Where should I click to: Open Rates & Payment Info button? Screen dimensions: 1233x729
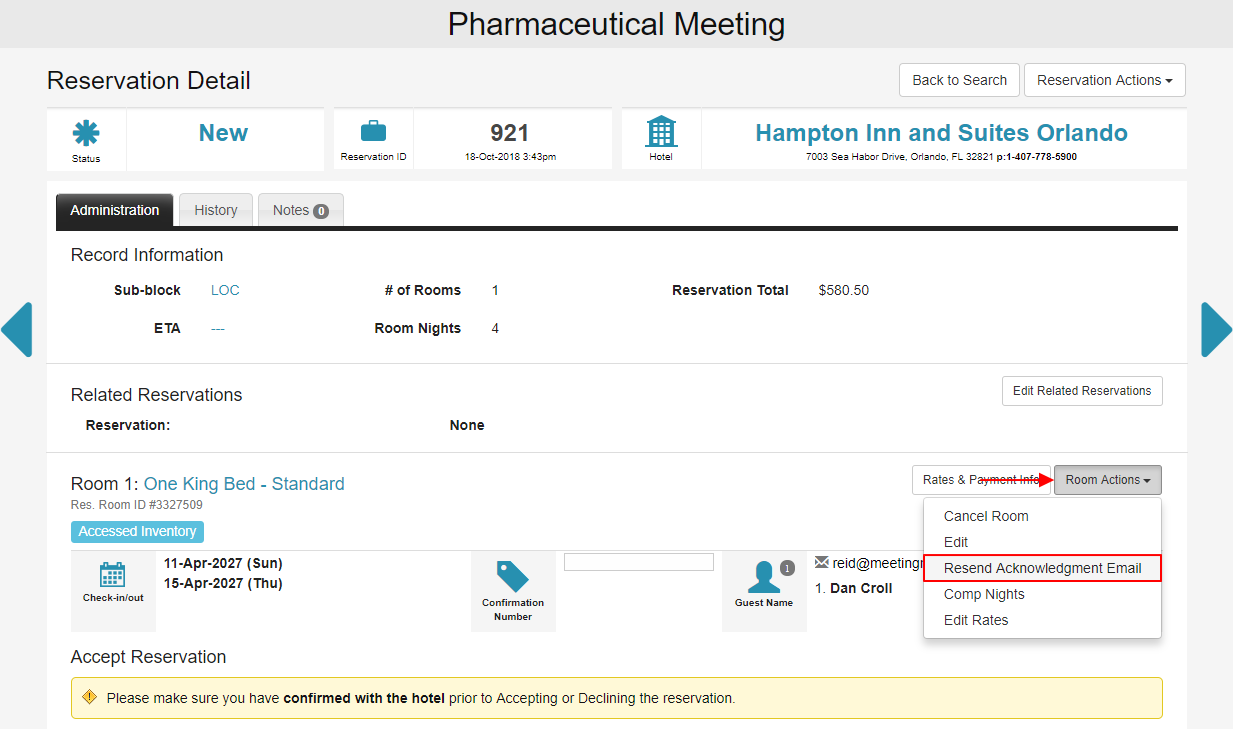[x=981, y=480]
